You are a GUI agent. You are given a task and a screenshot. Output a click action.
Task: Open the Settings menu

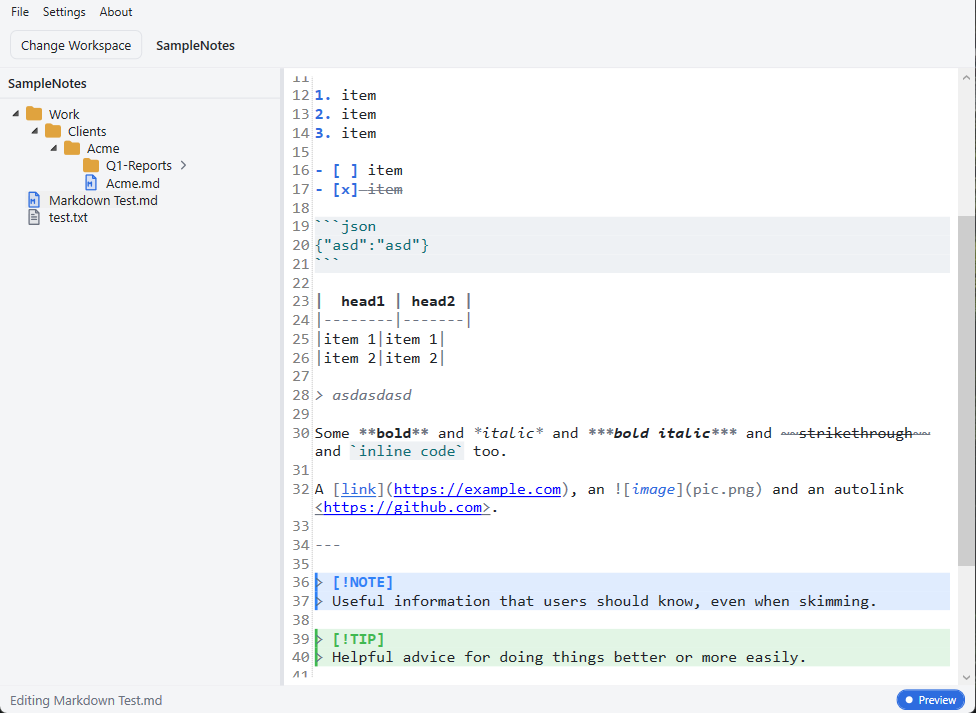pos(64,12)
